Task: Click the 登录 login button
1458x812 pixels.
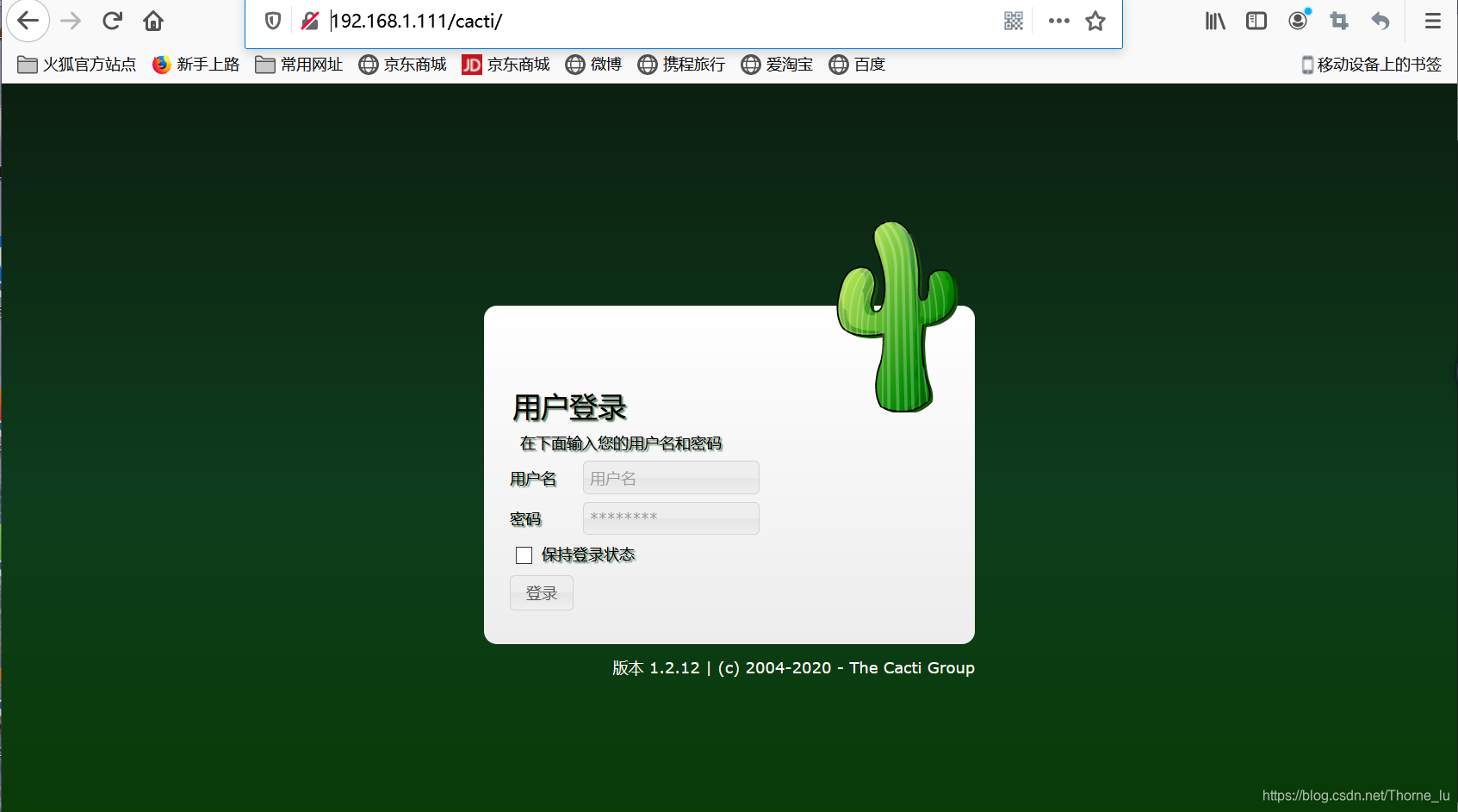Action: coord(542,593)
